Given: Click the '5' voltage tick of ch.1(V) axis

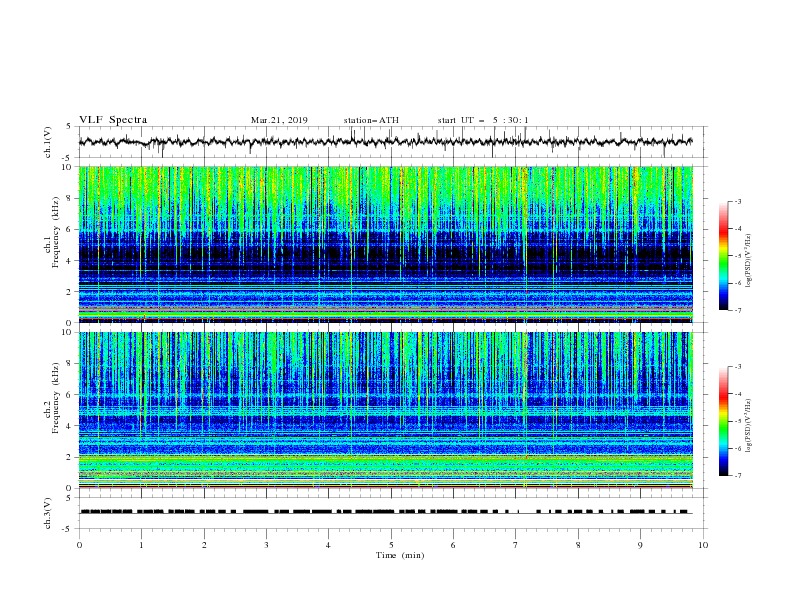Looking at the screenshot, I should tap(70, 127).
